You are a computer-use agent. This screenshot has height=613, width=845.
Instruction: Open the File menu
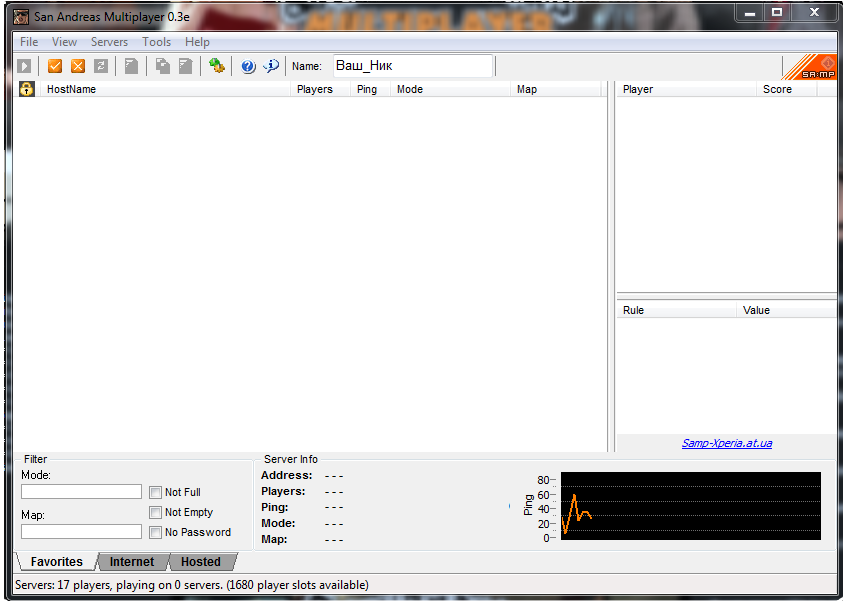click(x=29, y=42)
